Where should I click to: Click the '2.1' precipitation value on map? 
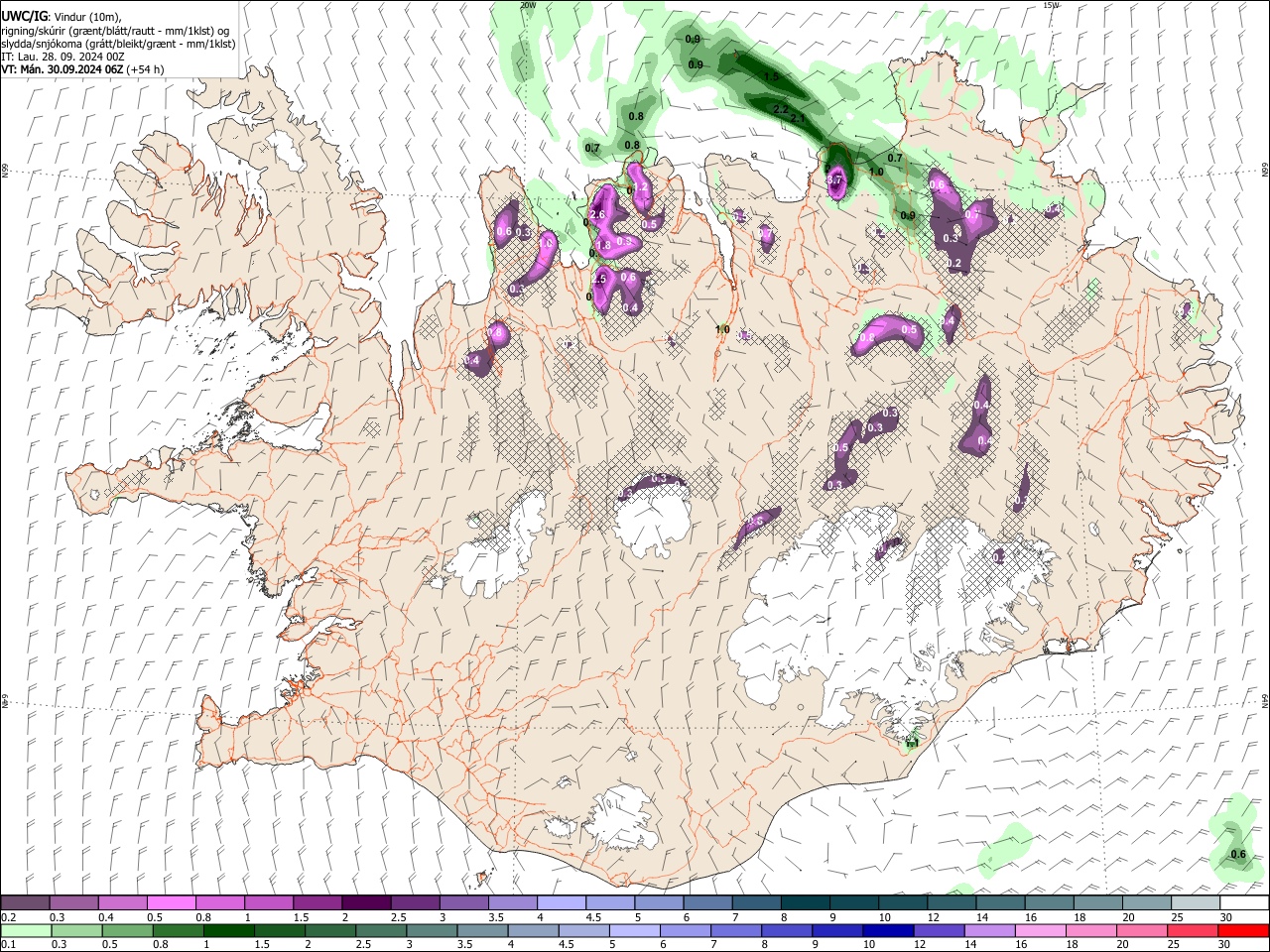tap(799, 119)
